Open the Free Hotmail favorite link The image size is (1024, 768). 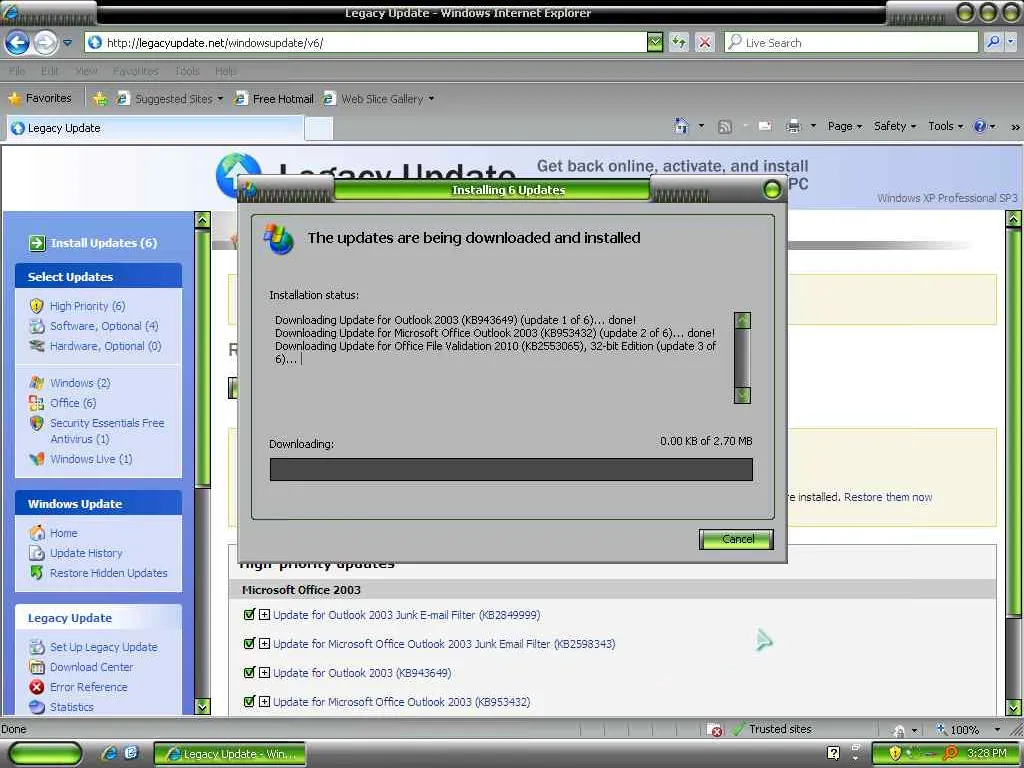(274, 99)
